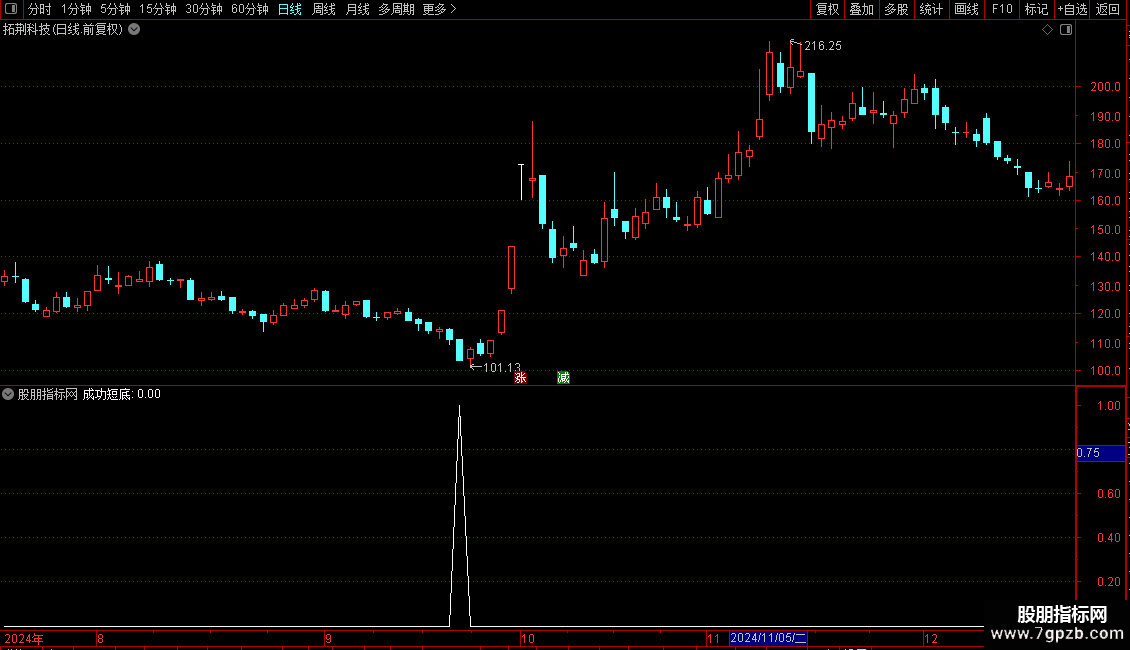This screenshot has height=650, width=1130.
Task: Click month 9 on the time axis
Action: (328, 639)
